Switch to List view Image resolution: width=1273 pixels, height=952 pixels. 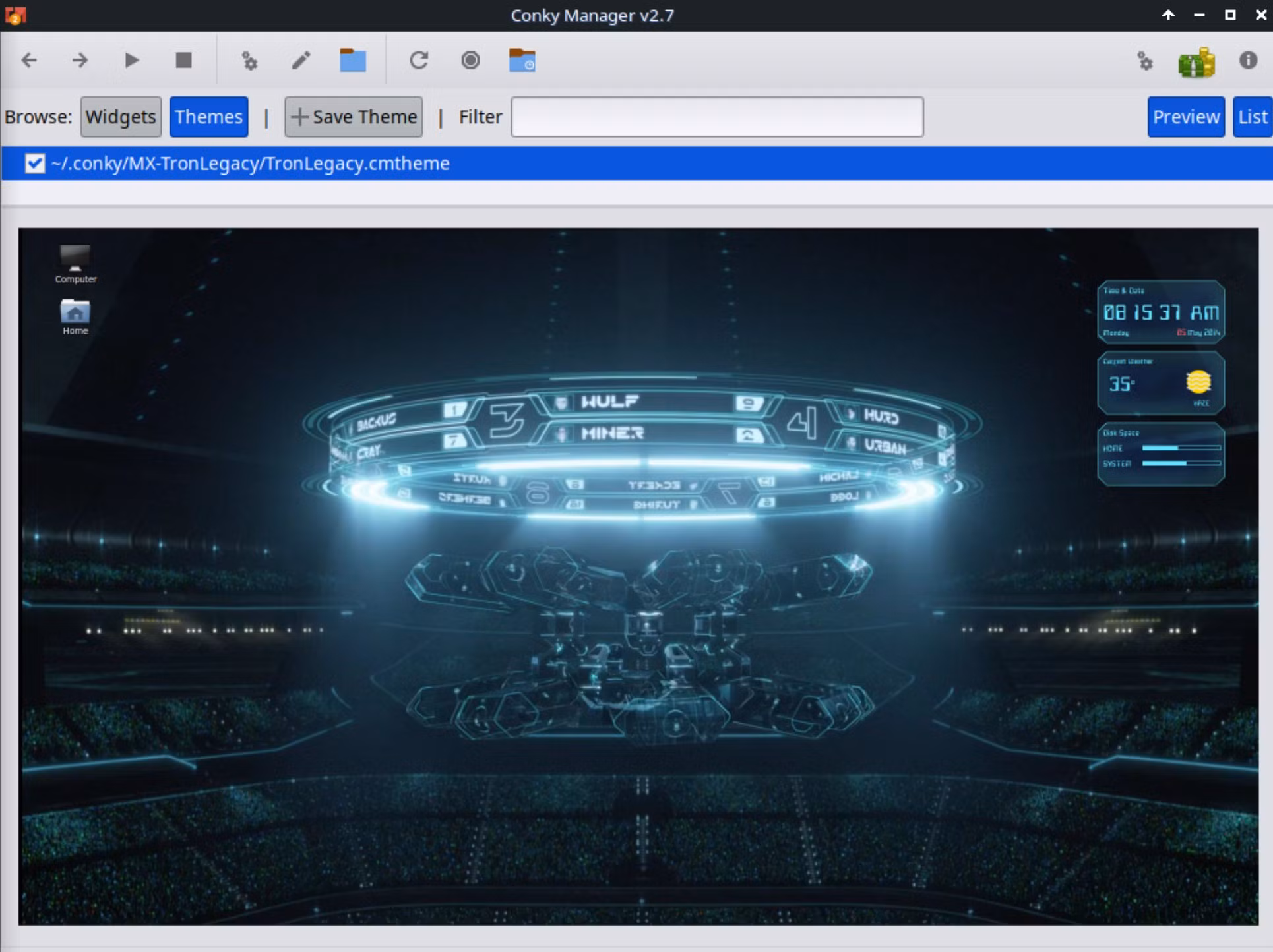[x=1252, y=117]
